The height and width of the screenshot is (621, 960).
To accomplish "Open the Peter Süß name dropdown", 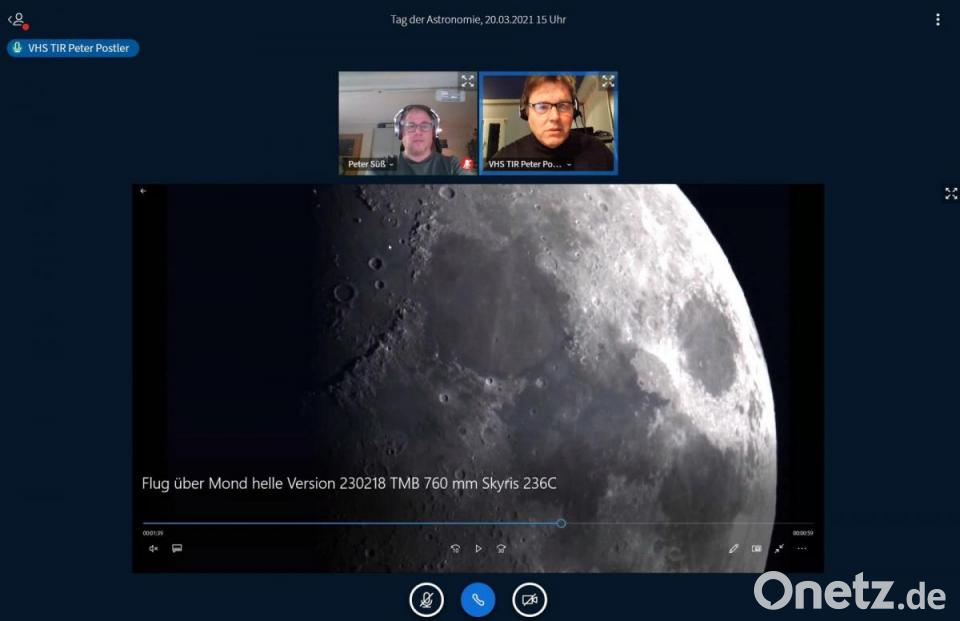I will click(x=371, y=164).
